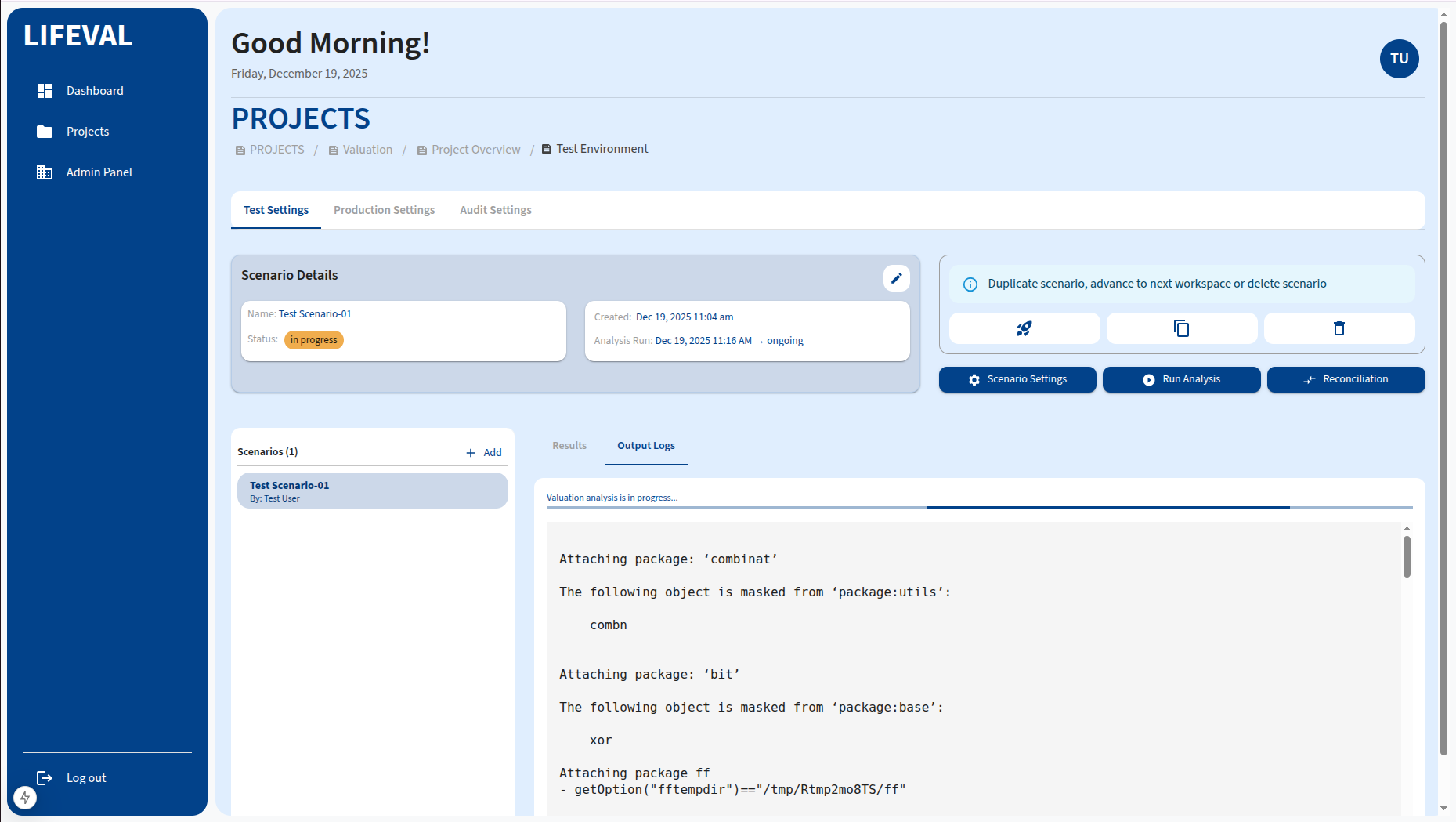Select Projects in the sidebar
The image size is (1456, 822).
(x=87, y=131)
